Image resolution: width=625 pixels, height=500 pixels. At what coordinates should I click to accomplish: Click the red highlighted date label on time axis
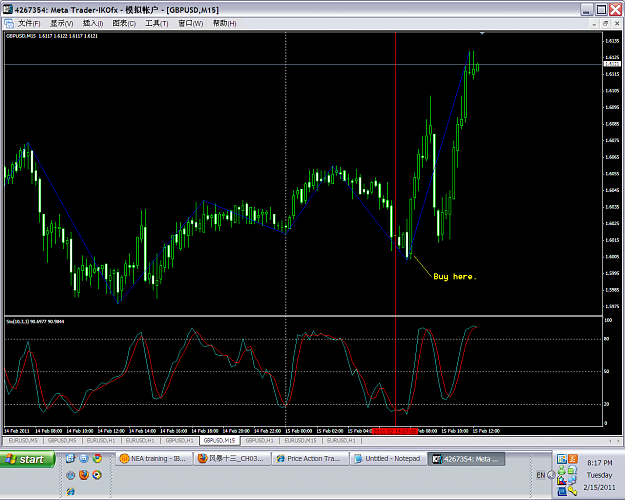(394, 431)
